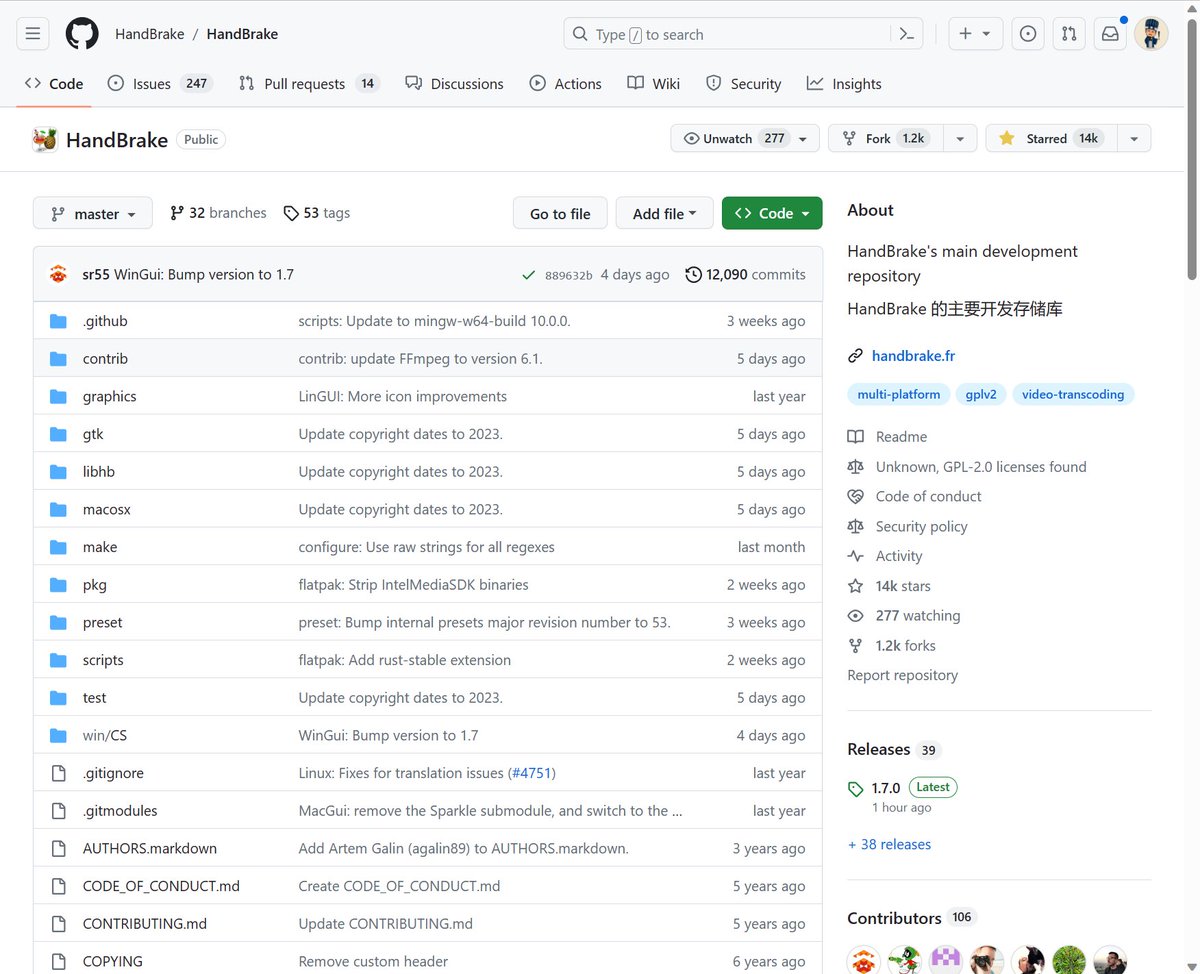Image resolution: width=1200 pixels, height=974 pixels.
Task: Open the win/CS folder
Action: click(105, 736)
